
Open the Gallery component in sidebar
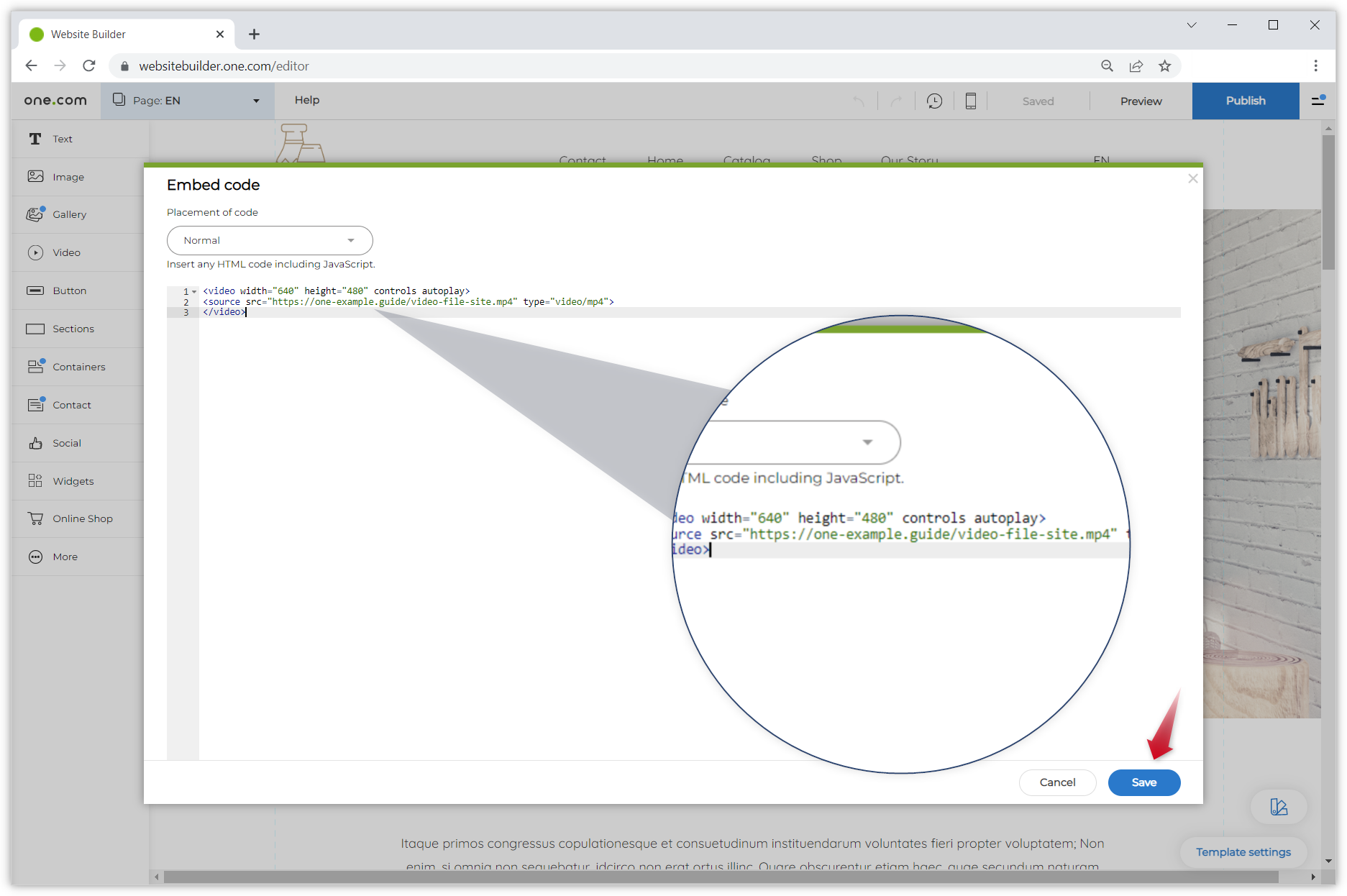click(69, 214)
